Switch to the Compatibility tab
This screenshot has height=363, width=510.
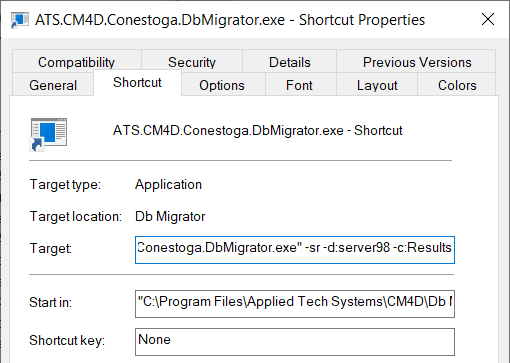click(x=76, y=62)
